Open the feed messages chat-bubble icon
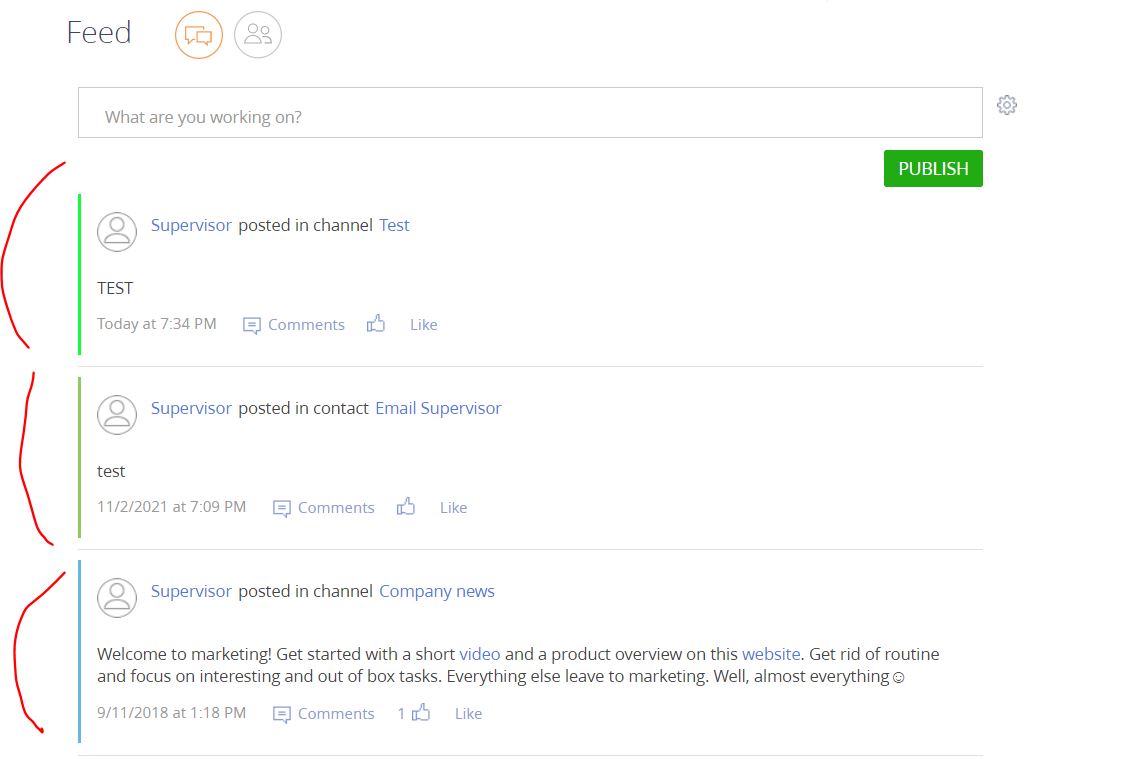 (x=198, y=35)
